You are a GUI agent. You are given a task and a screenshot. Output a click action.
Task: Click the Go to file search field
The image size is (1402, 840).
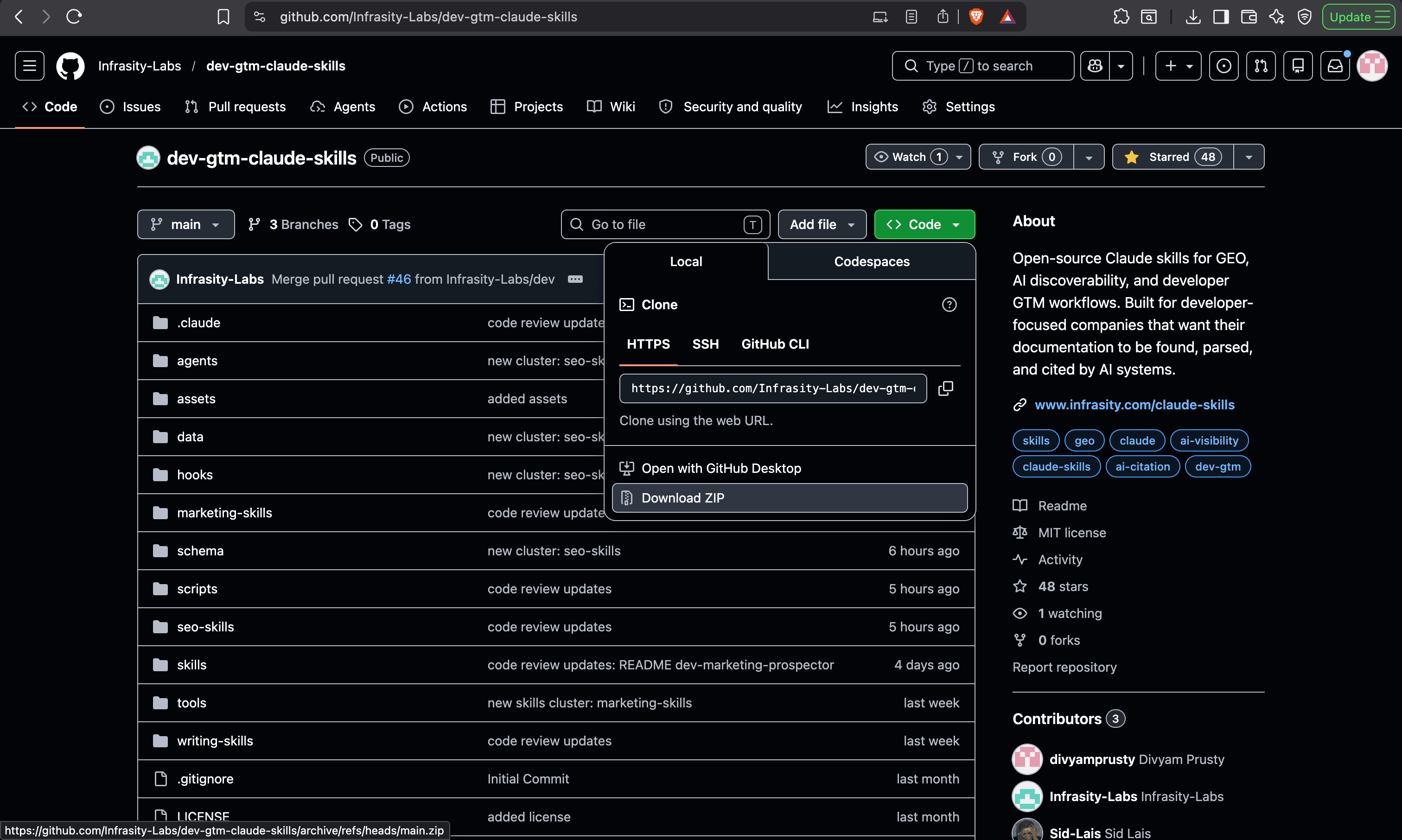tap(665, 225)
